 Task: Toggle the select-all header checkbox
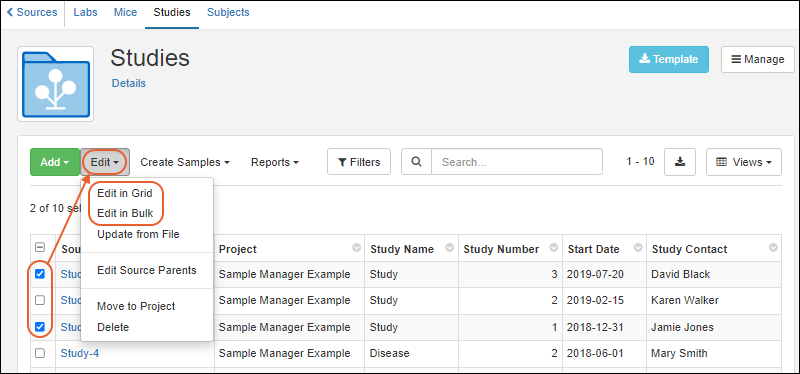click(40, 247)
